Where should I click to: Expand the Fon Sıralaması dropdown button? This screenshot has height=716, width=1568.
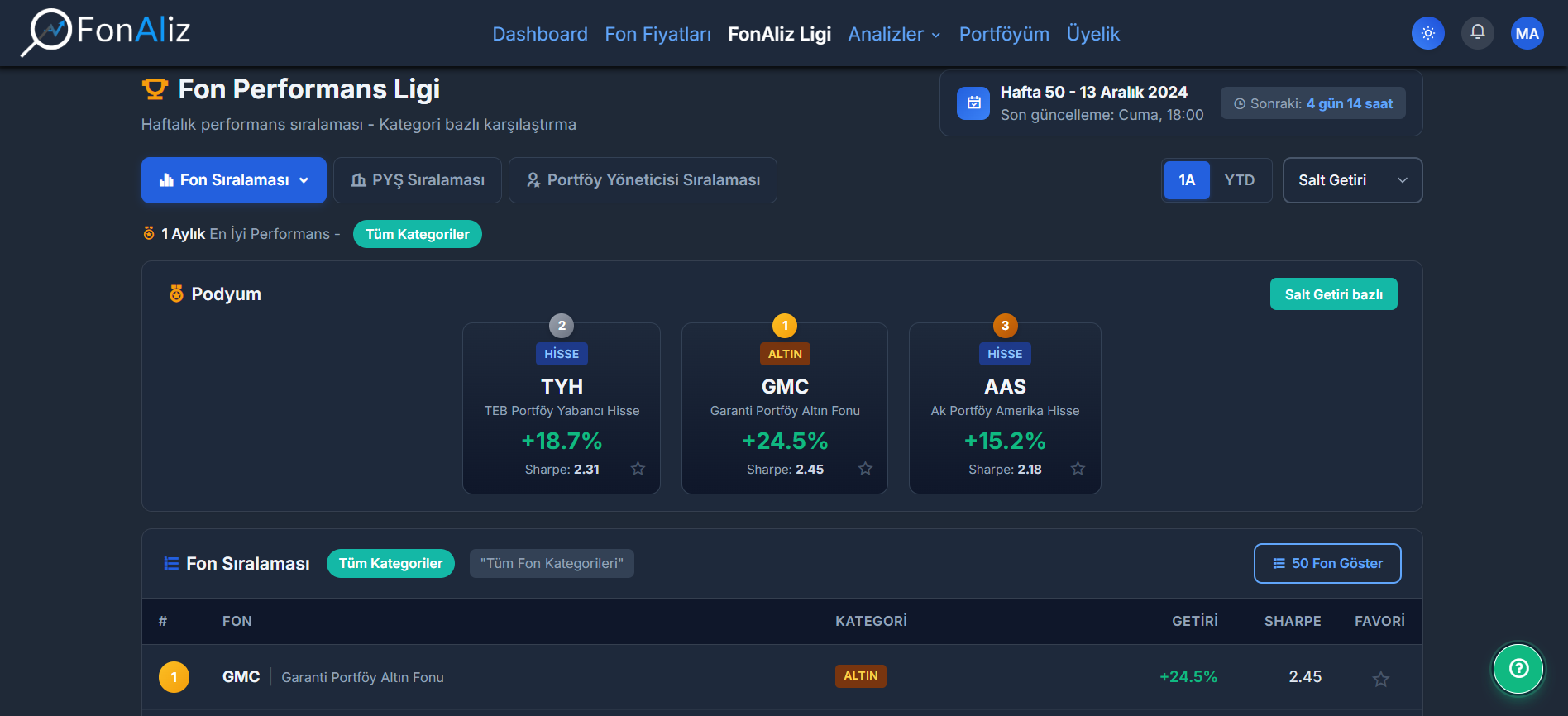[x=234, y=180]
